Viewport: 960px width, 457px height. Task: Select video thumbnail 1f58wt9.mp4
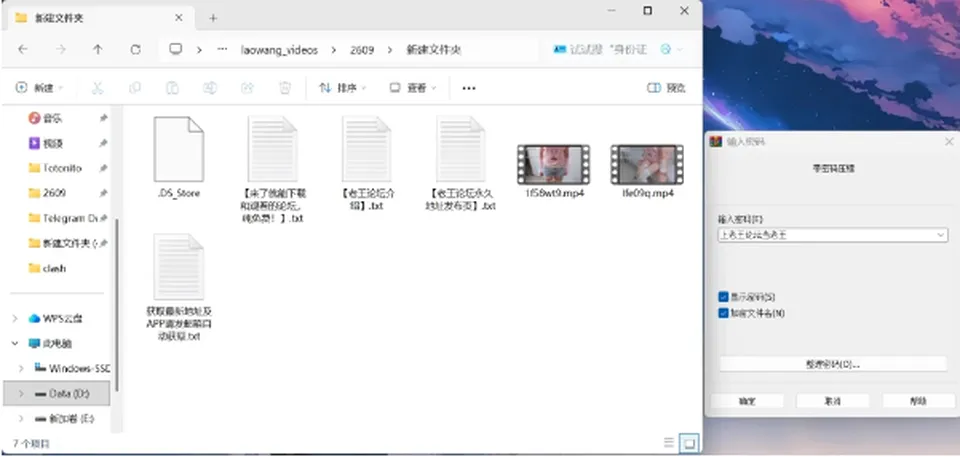[x=553, y=164]
